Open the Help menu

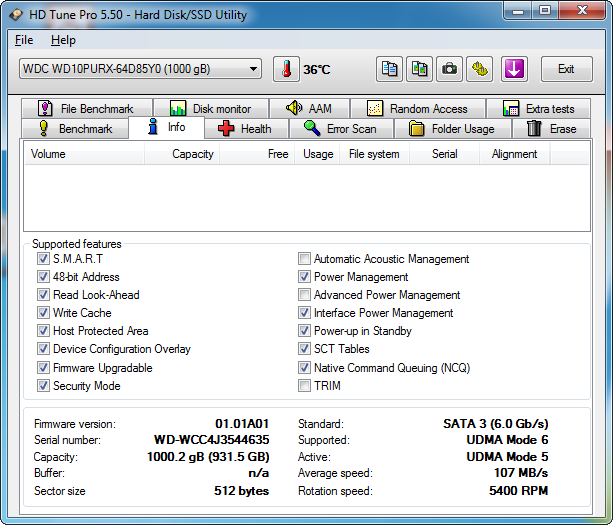coord(63,40)
